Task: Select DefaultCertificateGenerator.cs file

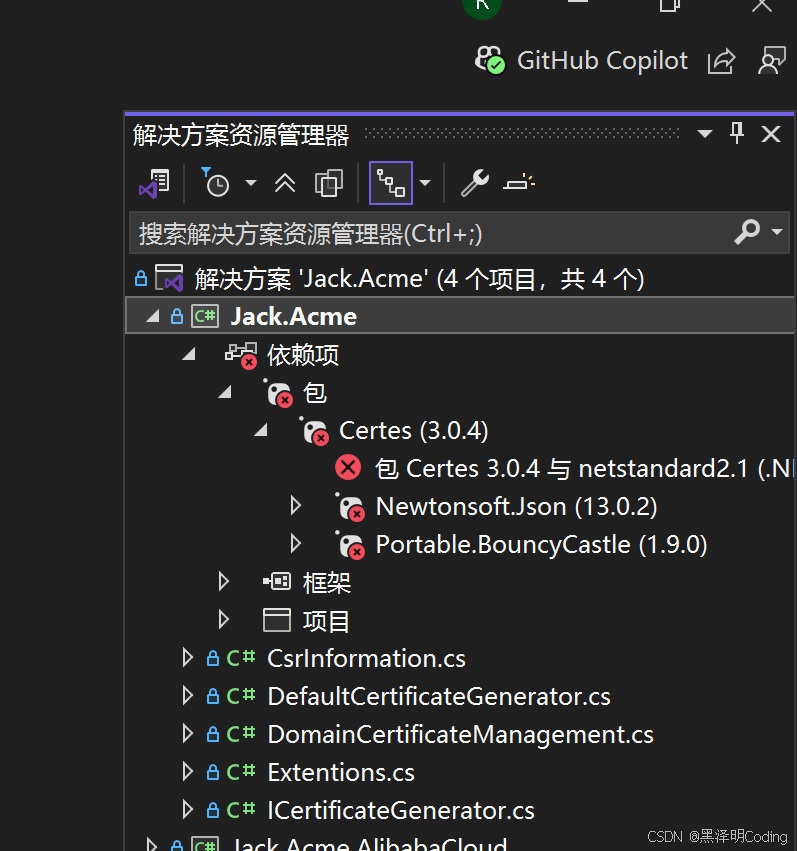Action: click(439, 697)
